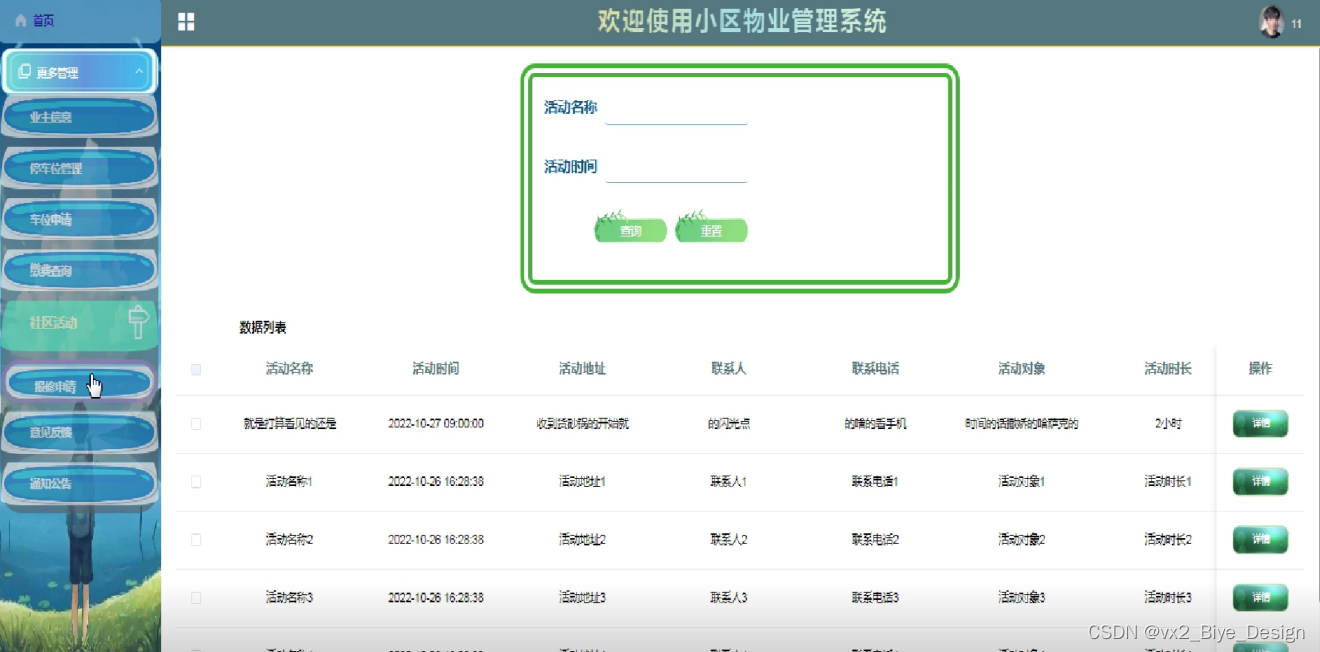Open 详情 for 活动名称2 row

(1260, 540)
